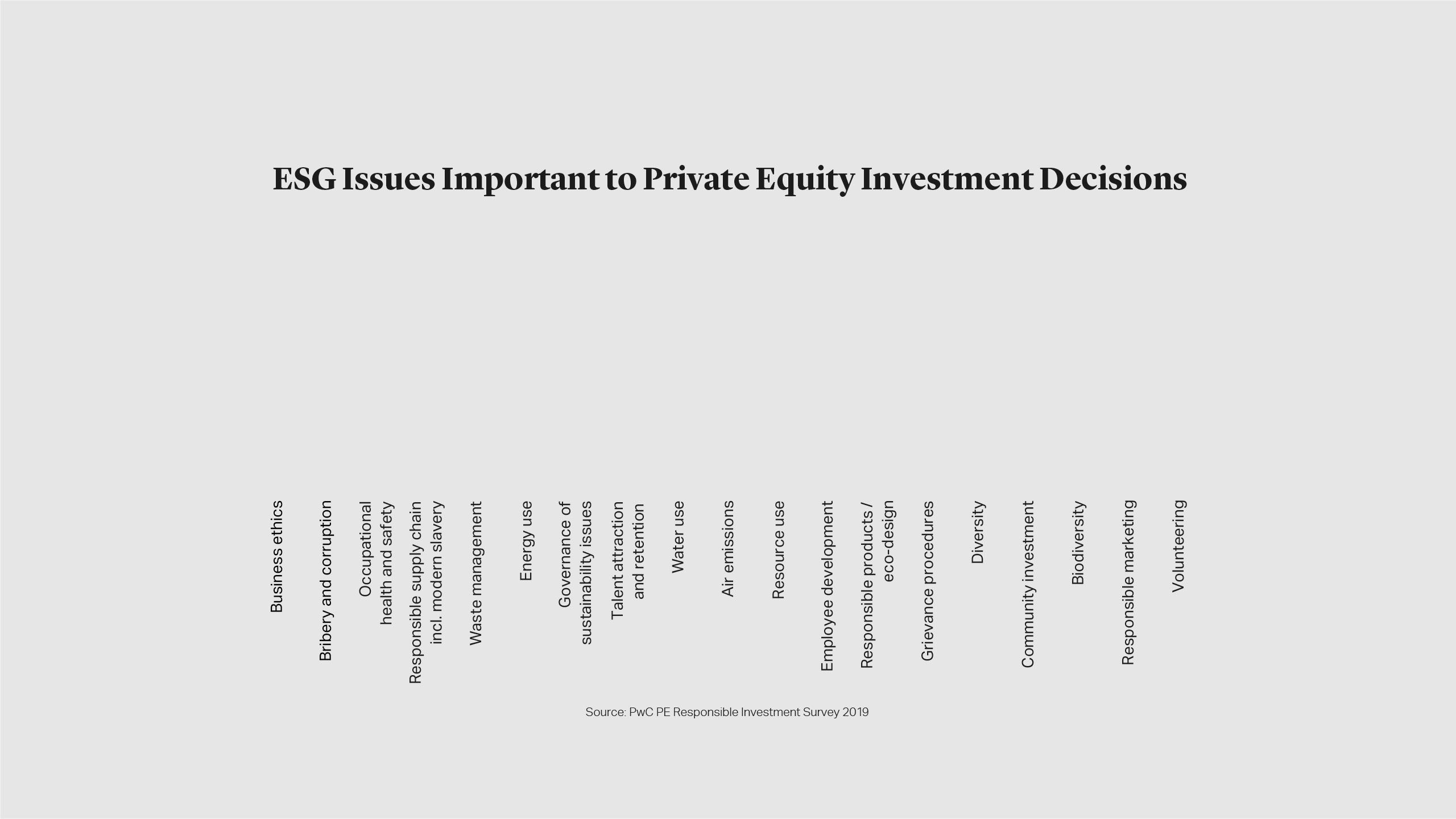The width and height of the screenshot is (1456, 819).
Task: Click the Employee development label
Action: click(x=827, y=585)
